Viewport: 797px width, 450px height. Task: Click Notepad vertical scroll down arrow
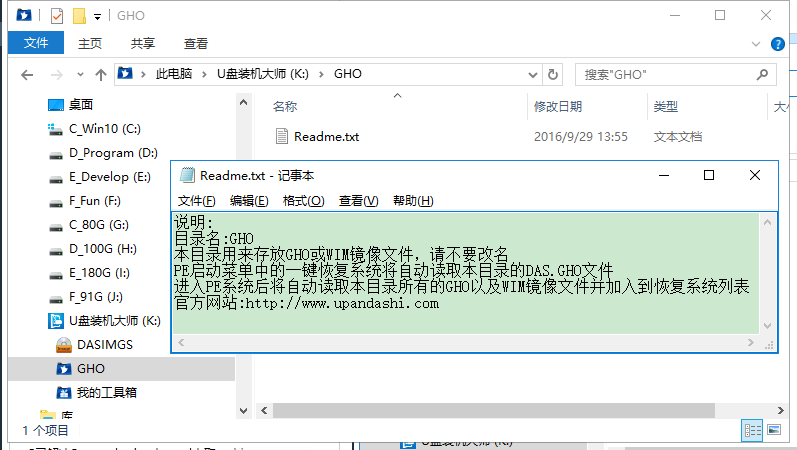tap(767, 326)
